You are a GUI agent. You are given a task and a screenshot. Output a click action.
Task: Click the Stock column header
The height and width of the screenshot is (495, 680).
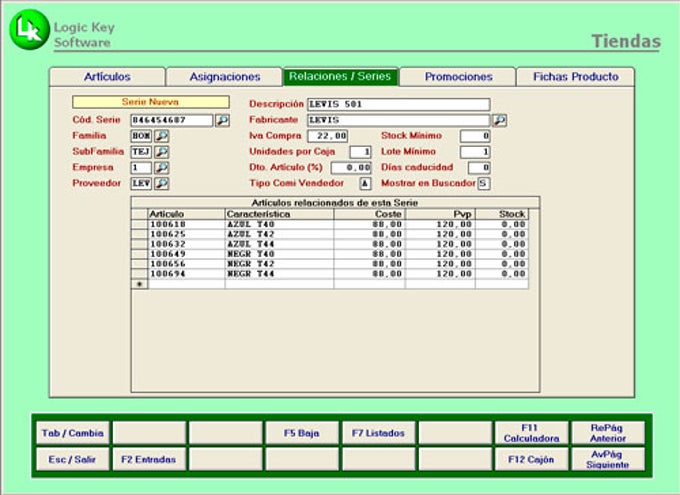pyautogui.click(x=502, y=214)
